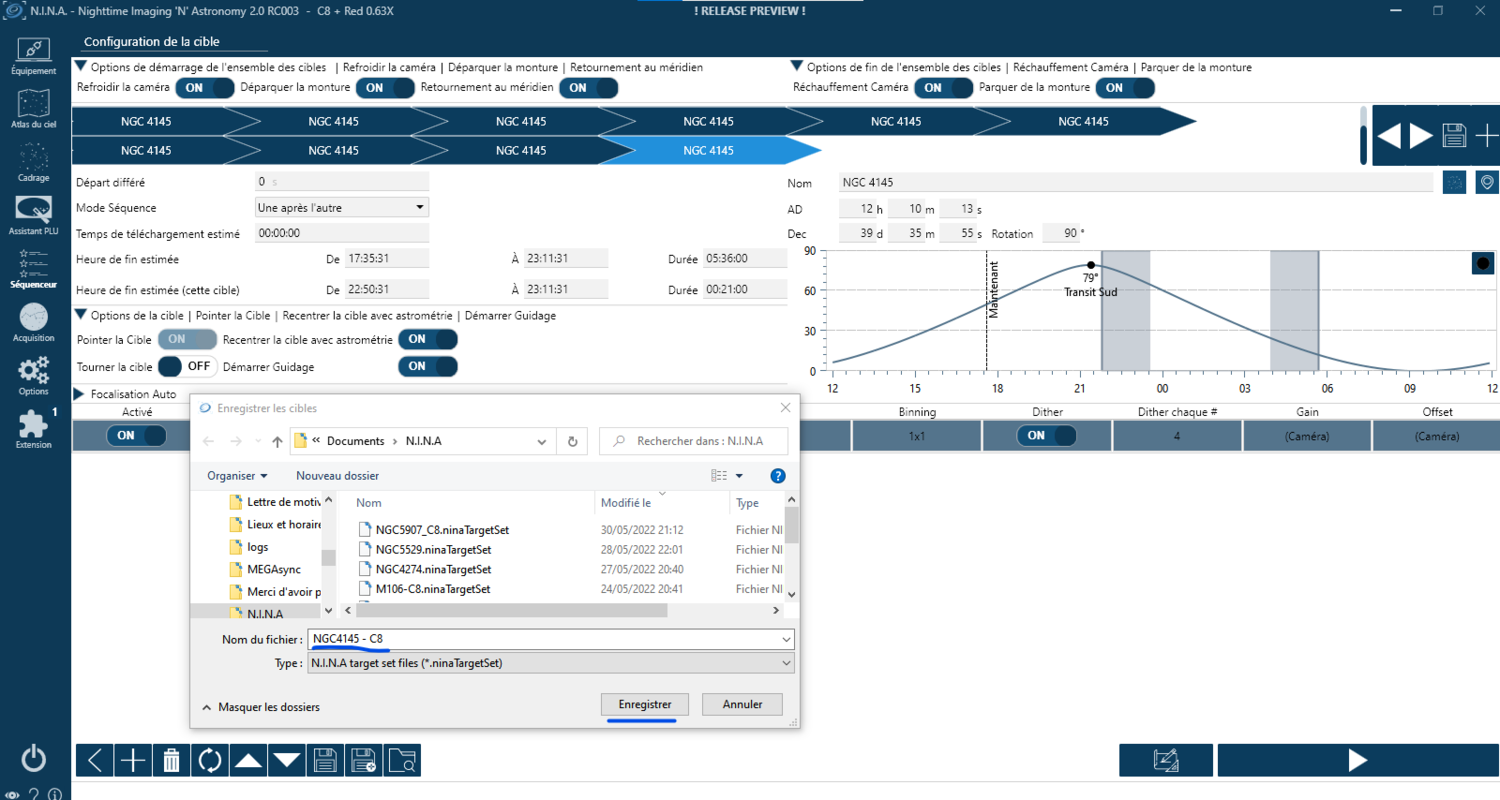1500x800 pixels.
Task: Open the Acquisition imaging view
Action: (34, 322)
